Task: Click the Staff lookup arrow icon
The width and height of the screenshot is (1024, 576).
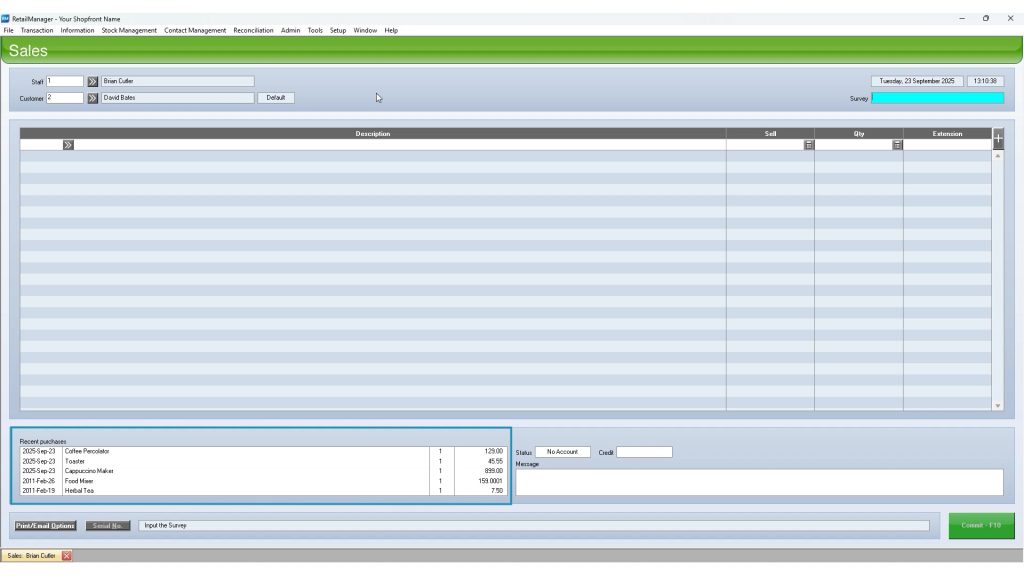Action: pyautogui.click(x=93, y=81)
